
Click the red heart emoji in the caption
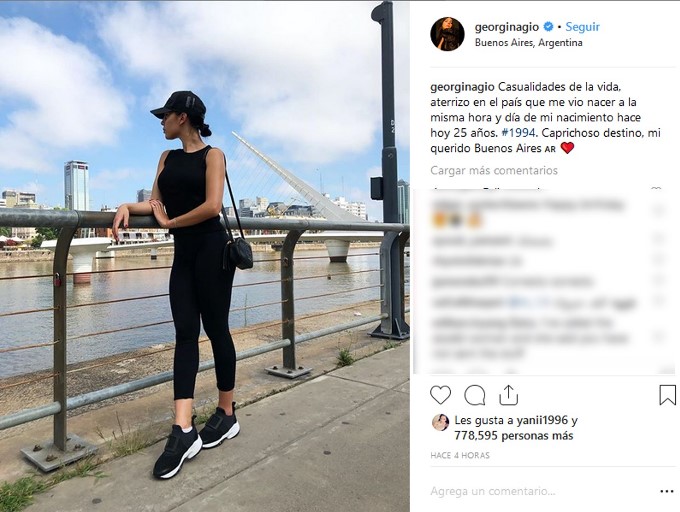567,148
